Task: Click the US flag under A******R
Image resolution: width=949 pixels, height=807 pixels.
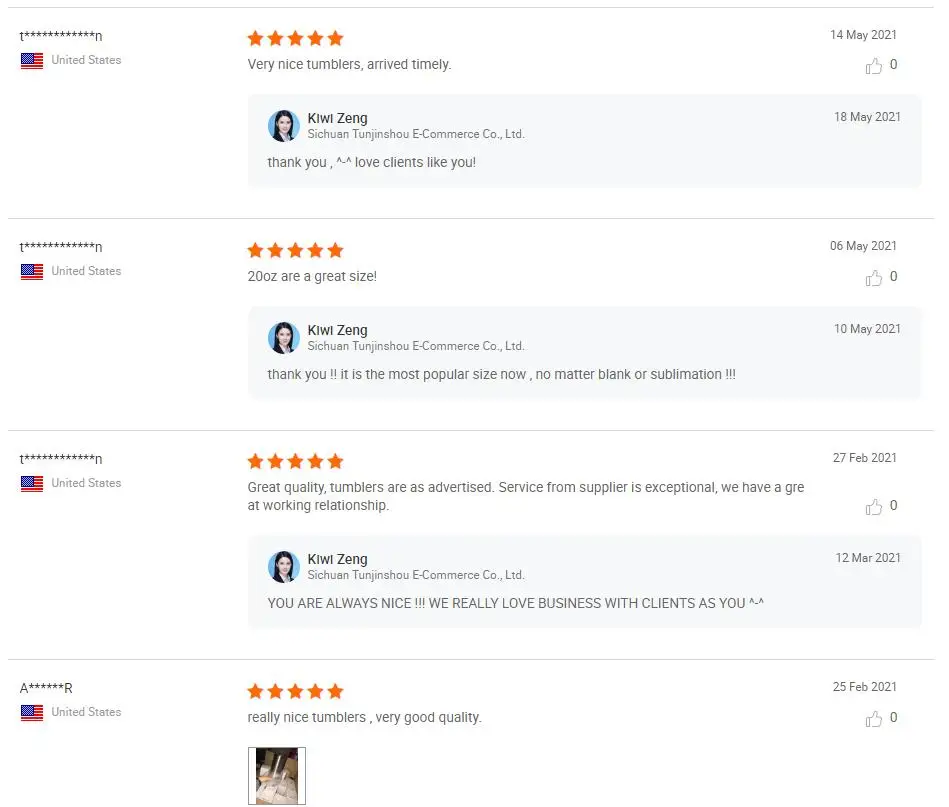Action: point(32,713)
